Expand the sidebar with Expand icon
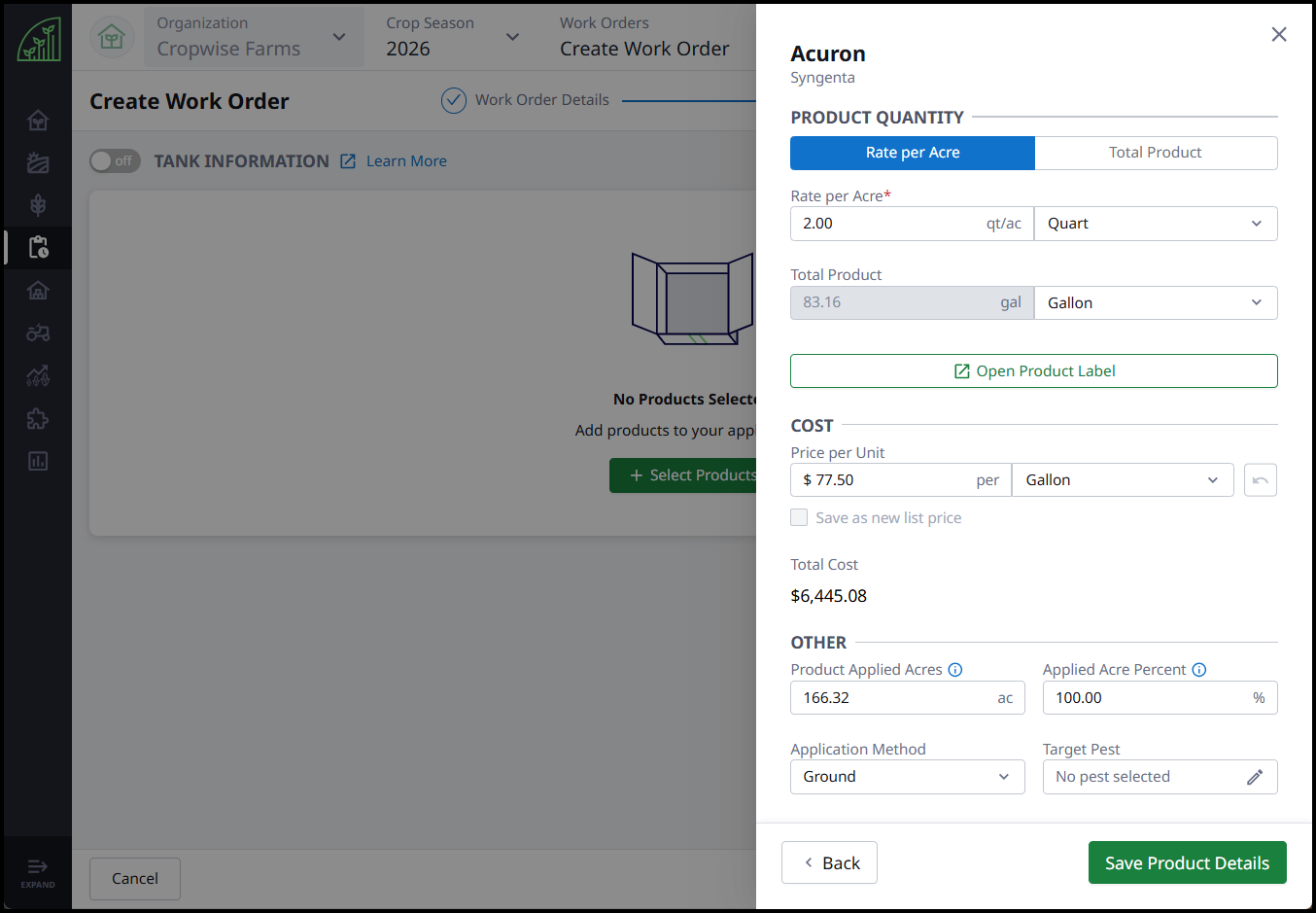This screenshot has height=913, width=1316. click(38, 872)
